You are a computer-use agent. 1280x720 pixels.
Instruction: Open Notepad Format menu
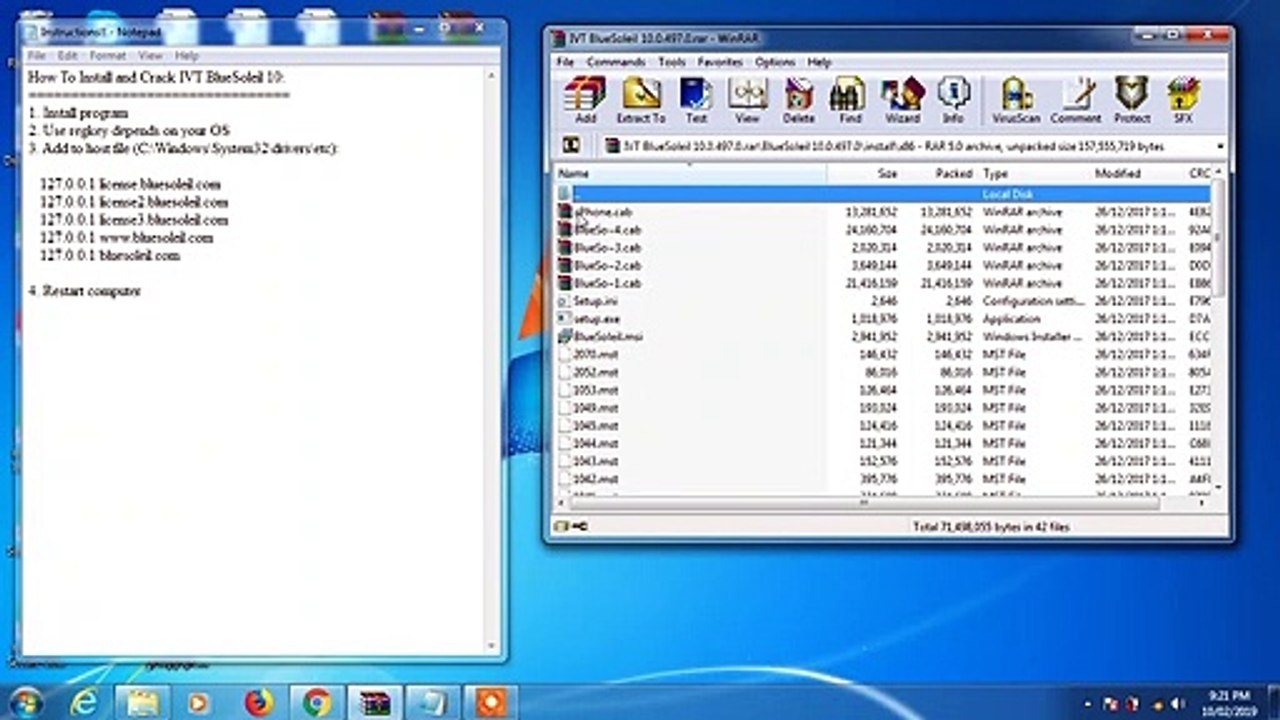coord(108,56)
